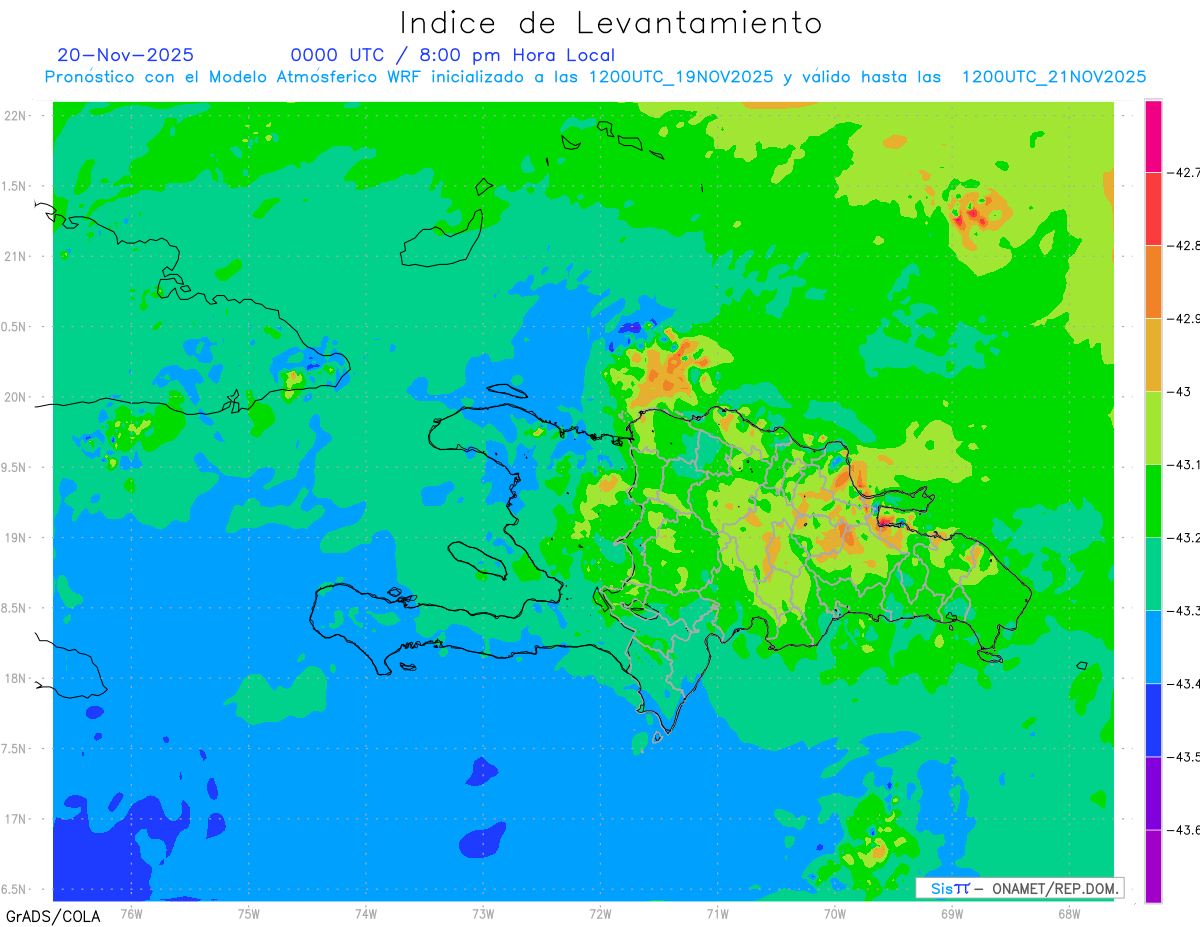Screen dimensions: 1200x927
Task: Click the latitude label '9.5N'
Action: pyautogui.click(x=14, y=467)
